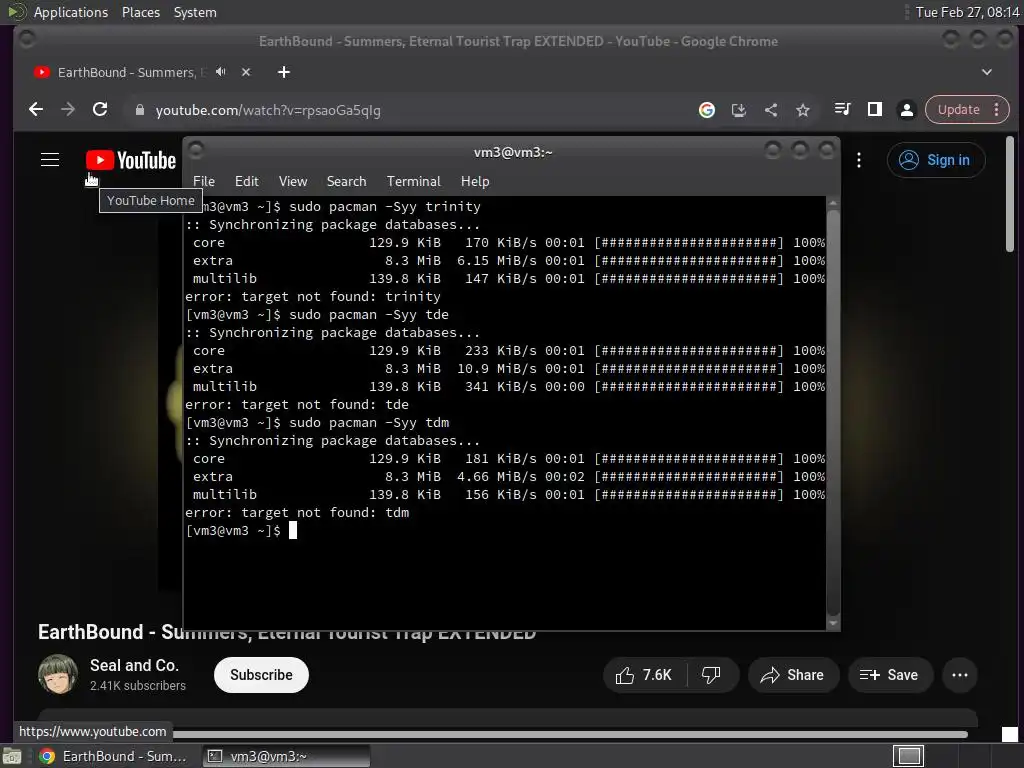Switch to vm3@vm3:~ taskbar entry
The height and width of the screenshot is (768, 1024).
(x=287, y=756)
